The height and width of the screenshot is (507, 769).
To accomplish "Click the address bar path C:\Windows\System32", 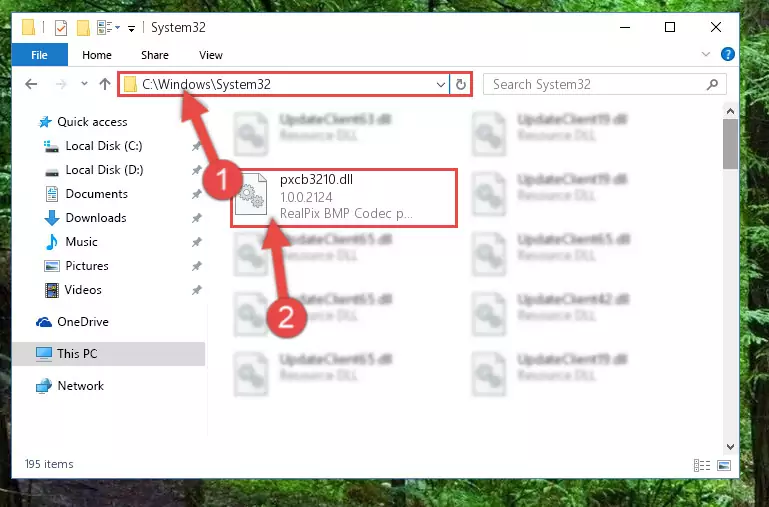I will [206, 84].
